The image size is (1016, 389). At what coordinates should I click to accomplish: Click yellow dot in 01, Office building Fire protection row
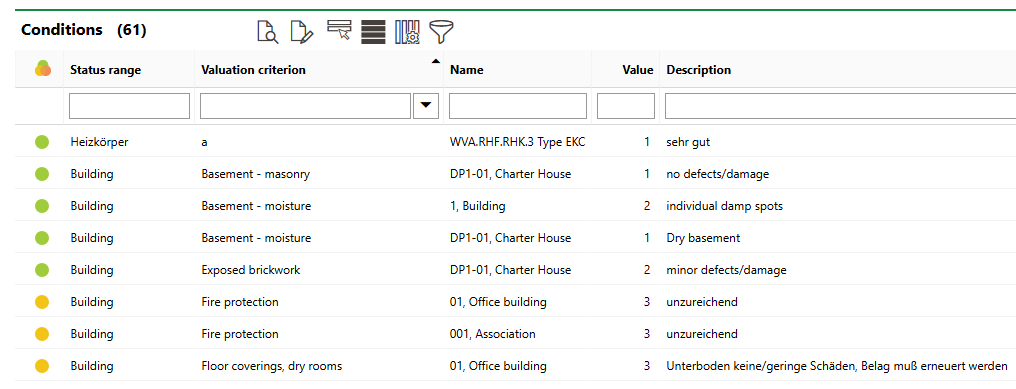click(x=42, y=302)
